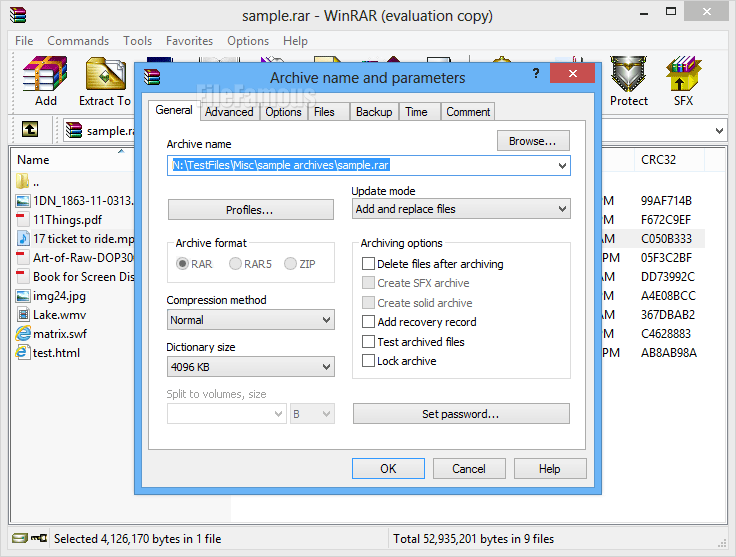Switch to the Comment tab
This screenshot has width=736, height=557.
coord(468,112)
